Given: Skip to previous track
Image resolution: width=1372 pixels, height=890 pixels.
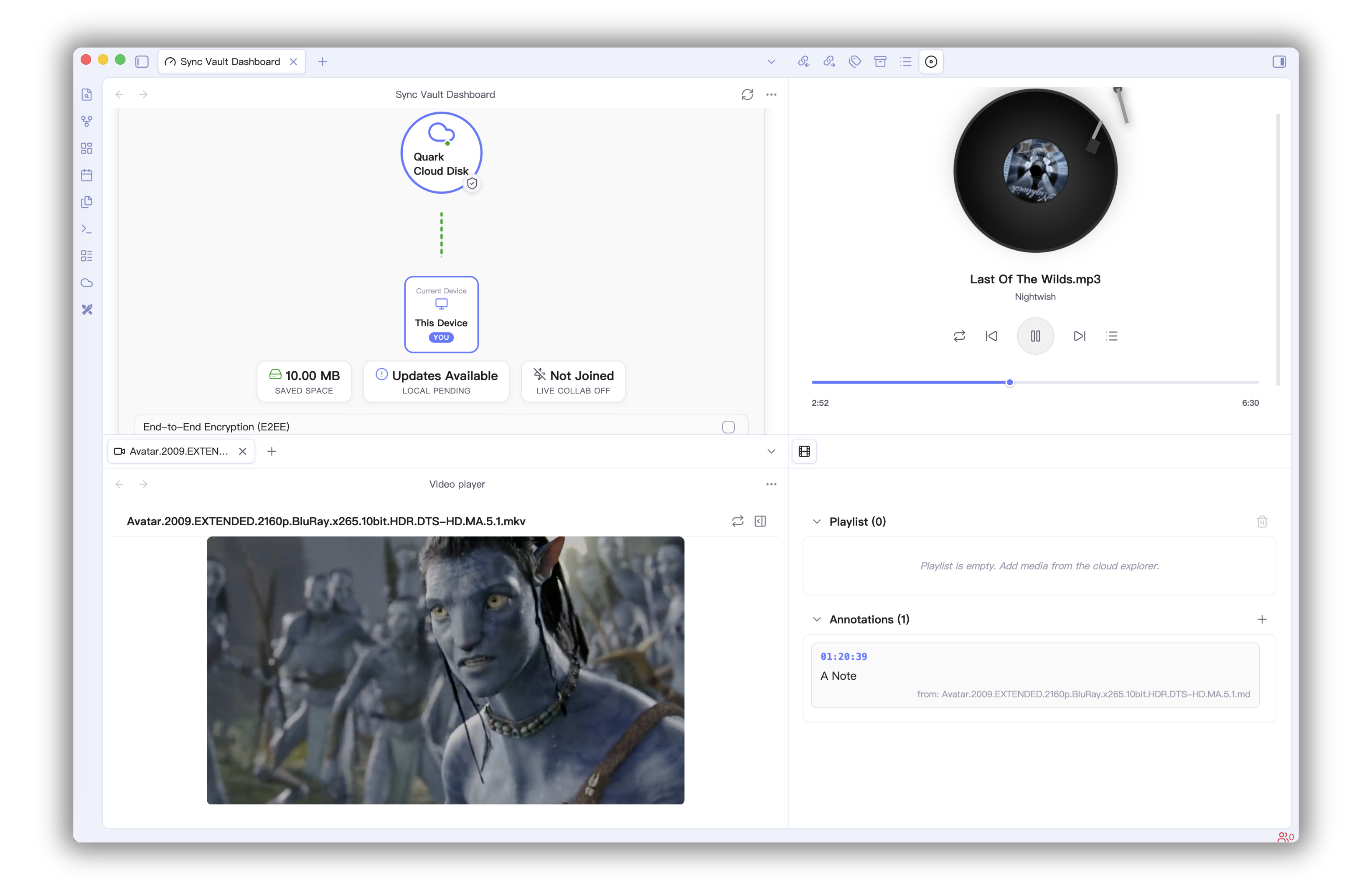Looking at the screenshot, I should [991, 336].
